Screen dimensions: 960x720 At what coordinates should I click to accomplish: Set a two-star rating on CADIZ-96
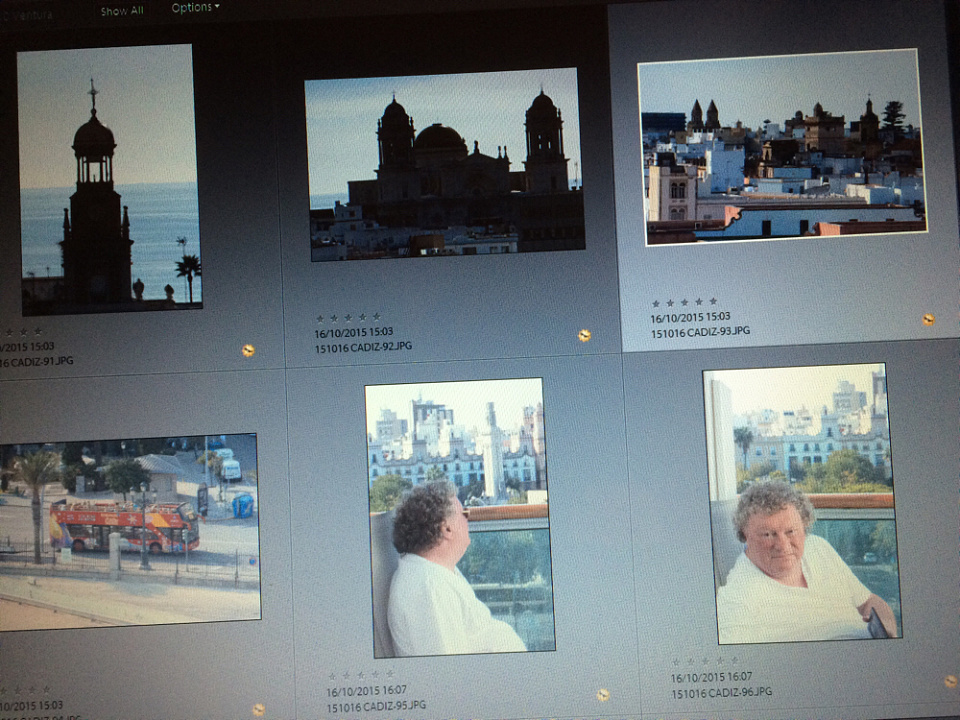pyautogui.click(x=691, y=662)
